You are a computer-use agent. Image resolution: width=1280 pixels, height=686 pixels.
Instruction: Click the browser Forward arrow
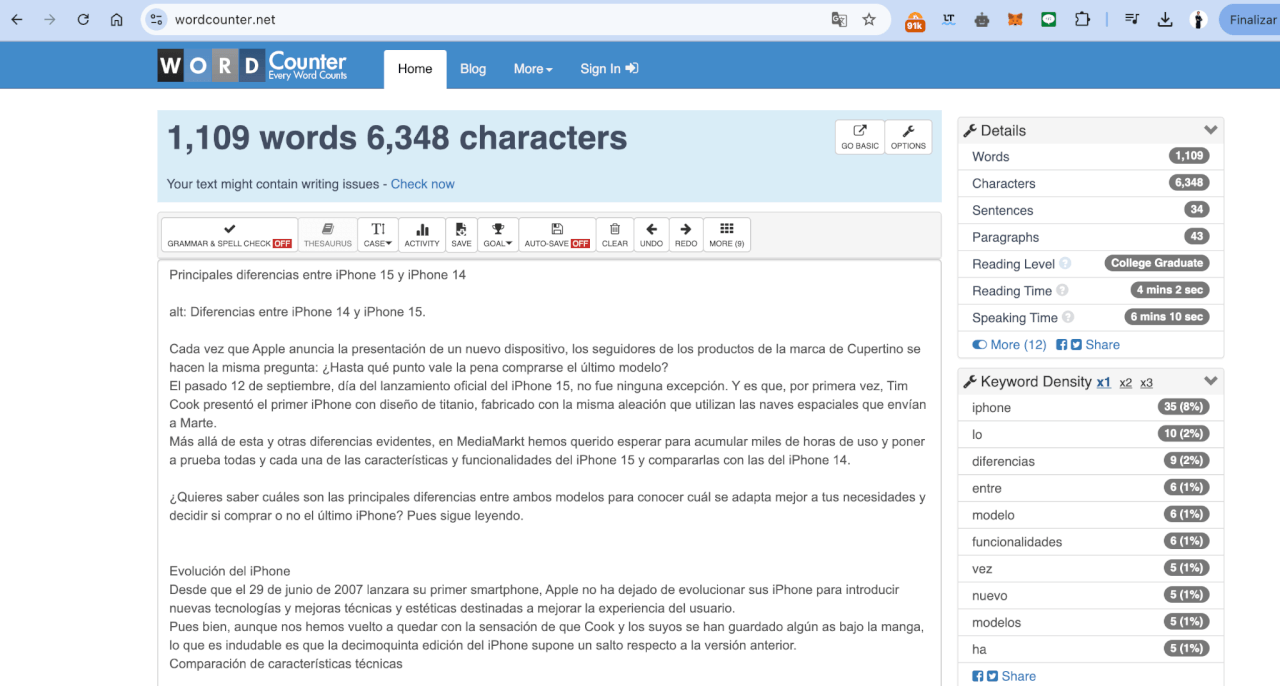pos(50,19)
